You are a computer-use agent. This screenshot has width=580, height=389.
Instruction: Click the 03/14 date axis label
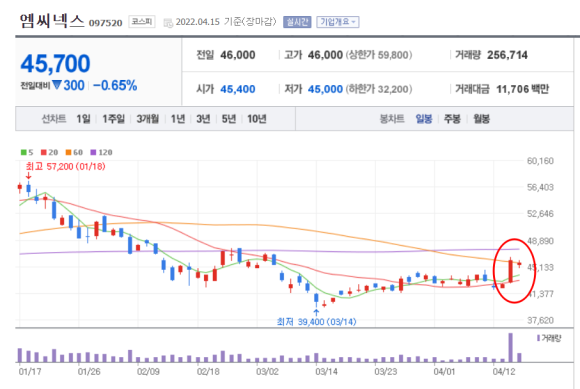point(326,371)
